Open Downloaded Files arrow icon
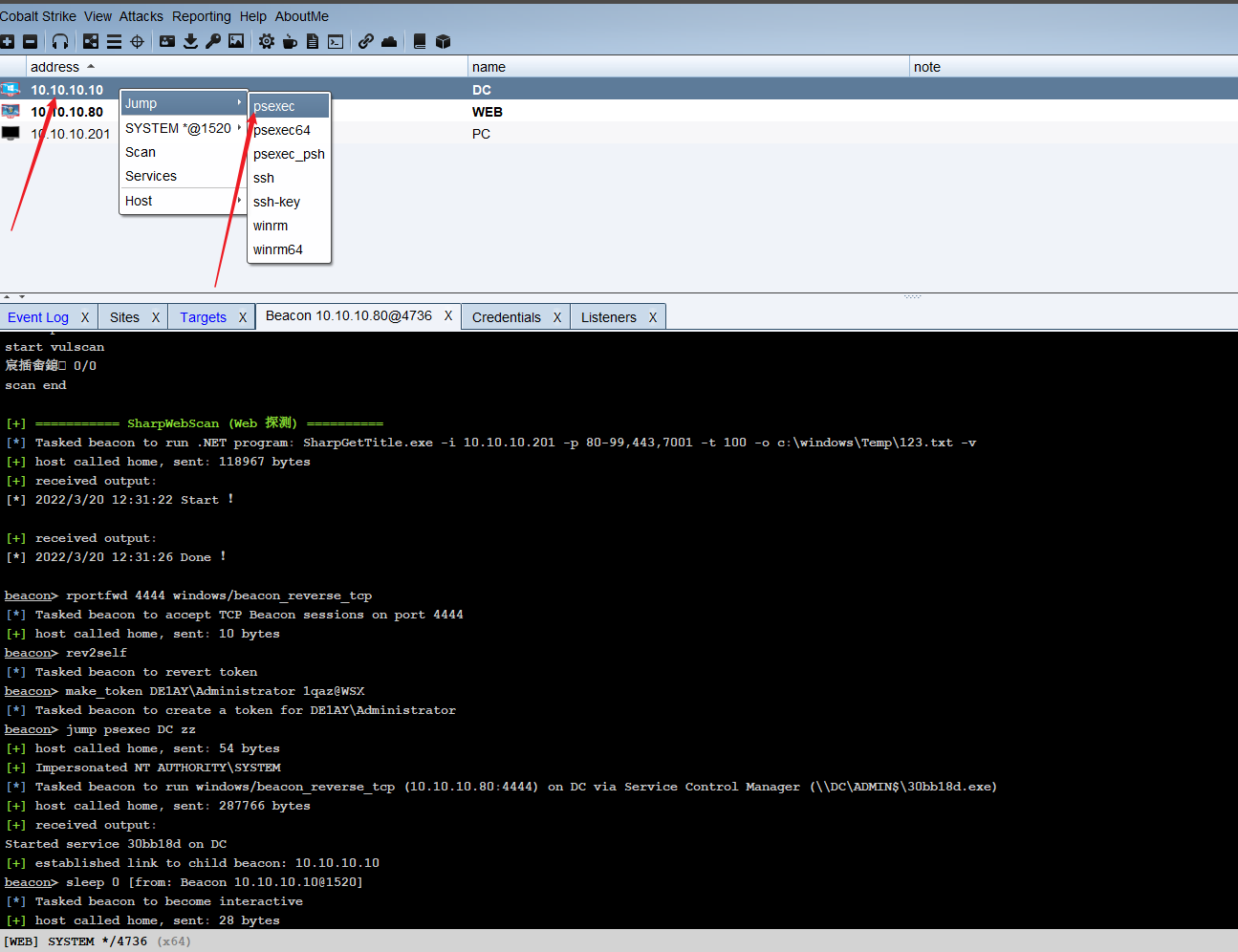The width and height of the screenshot is (1238, 952). [x=190, y=41]
